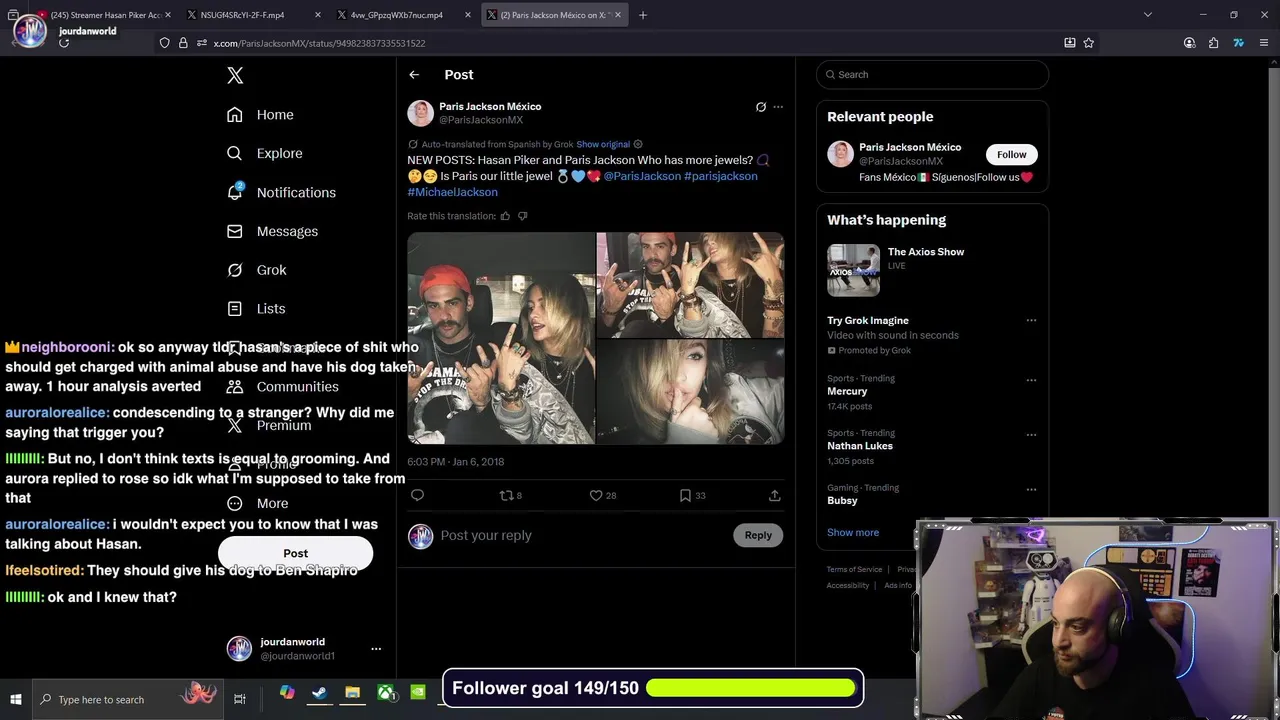
Task: Open jourdanworld account menu dots
Action: click(376, 649)
